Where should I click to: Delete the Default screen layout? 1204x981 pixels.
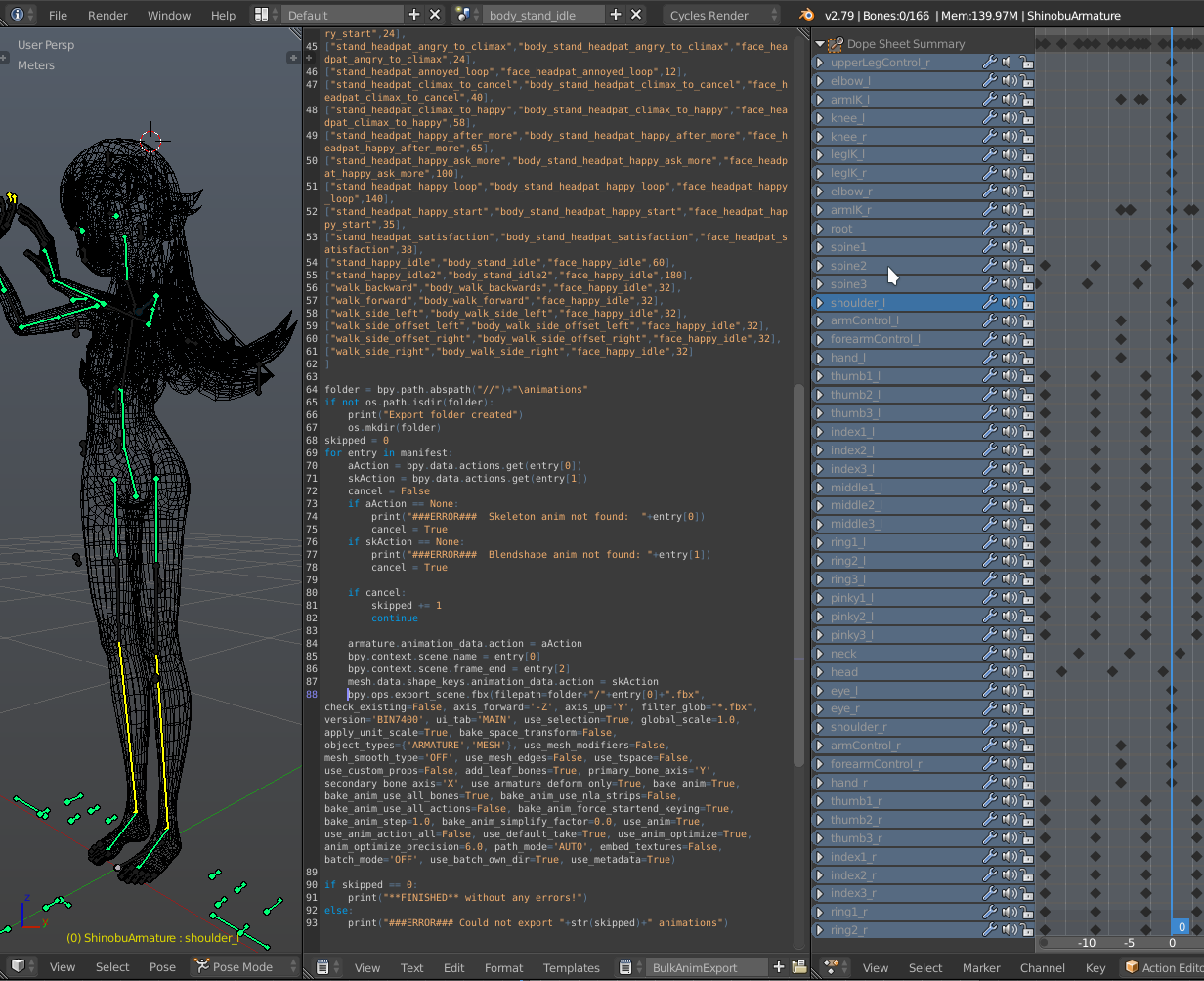435,15
